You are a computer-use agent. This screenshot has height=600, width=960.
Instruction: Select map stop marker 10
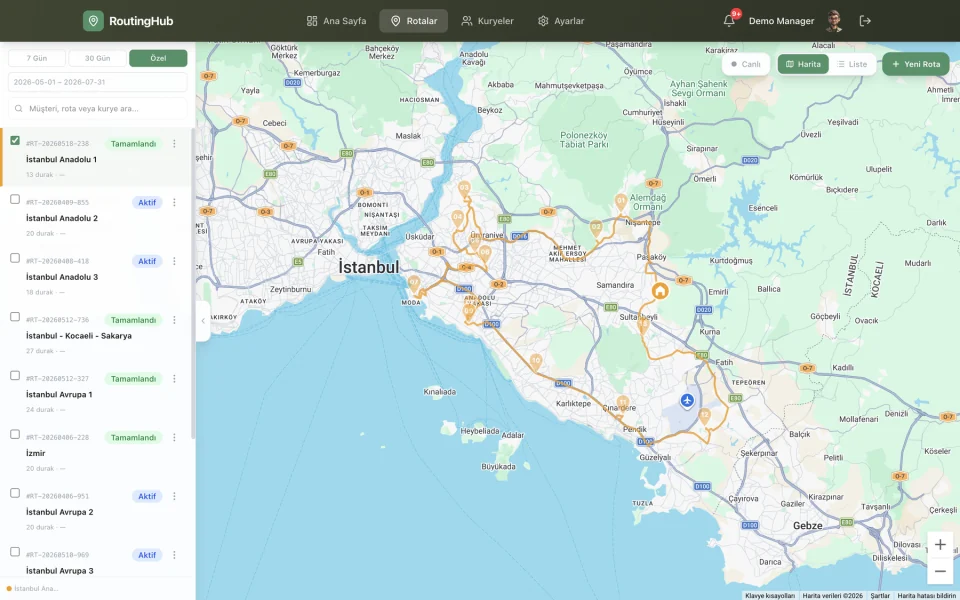tap(536, 362)
